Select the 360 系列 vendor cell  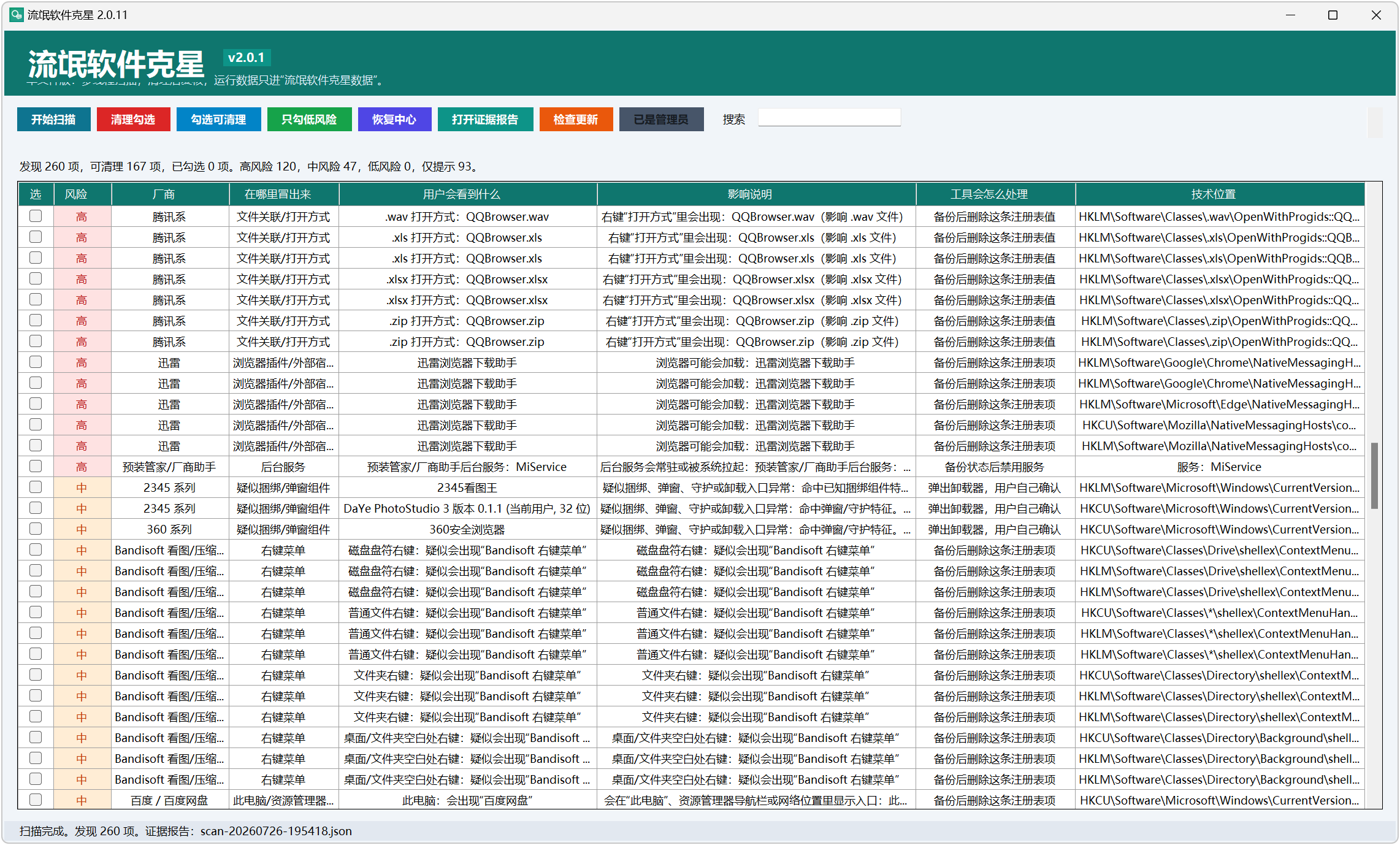coord(170,529)
